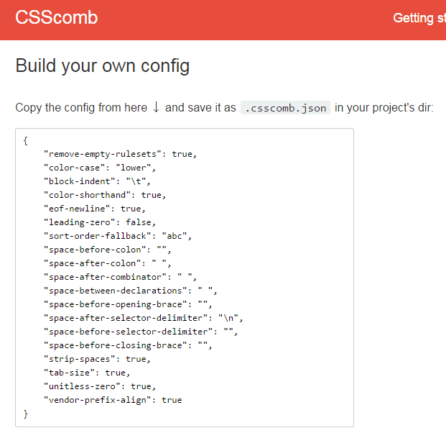This screenshot has width=446, height=446.
Task: Open the Getting started nav link
Action: (x=419, y=18)
